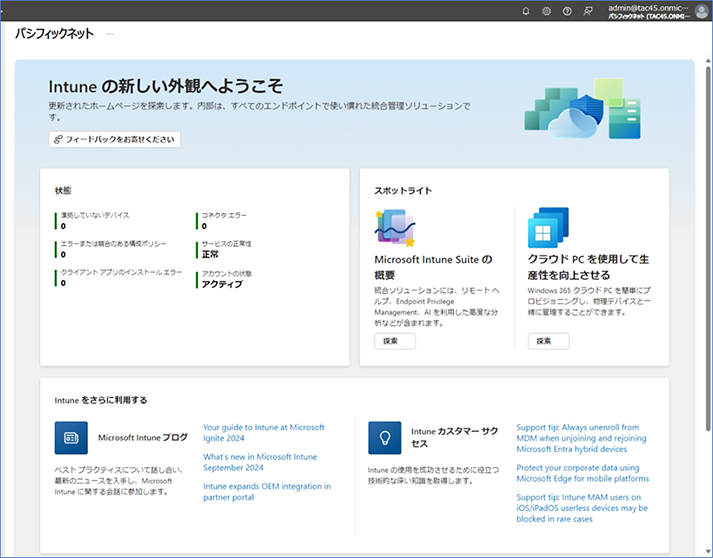Click the Microsoft Intune Suite spotlight icon
This screenshot has width=713, height=558.
pyautogui.click(x=395, y=227)
